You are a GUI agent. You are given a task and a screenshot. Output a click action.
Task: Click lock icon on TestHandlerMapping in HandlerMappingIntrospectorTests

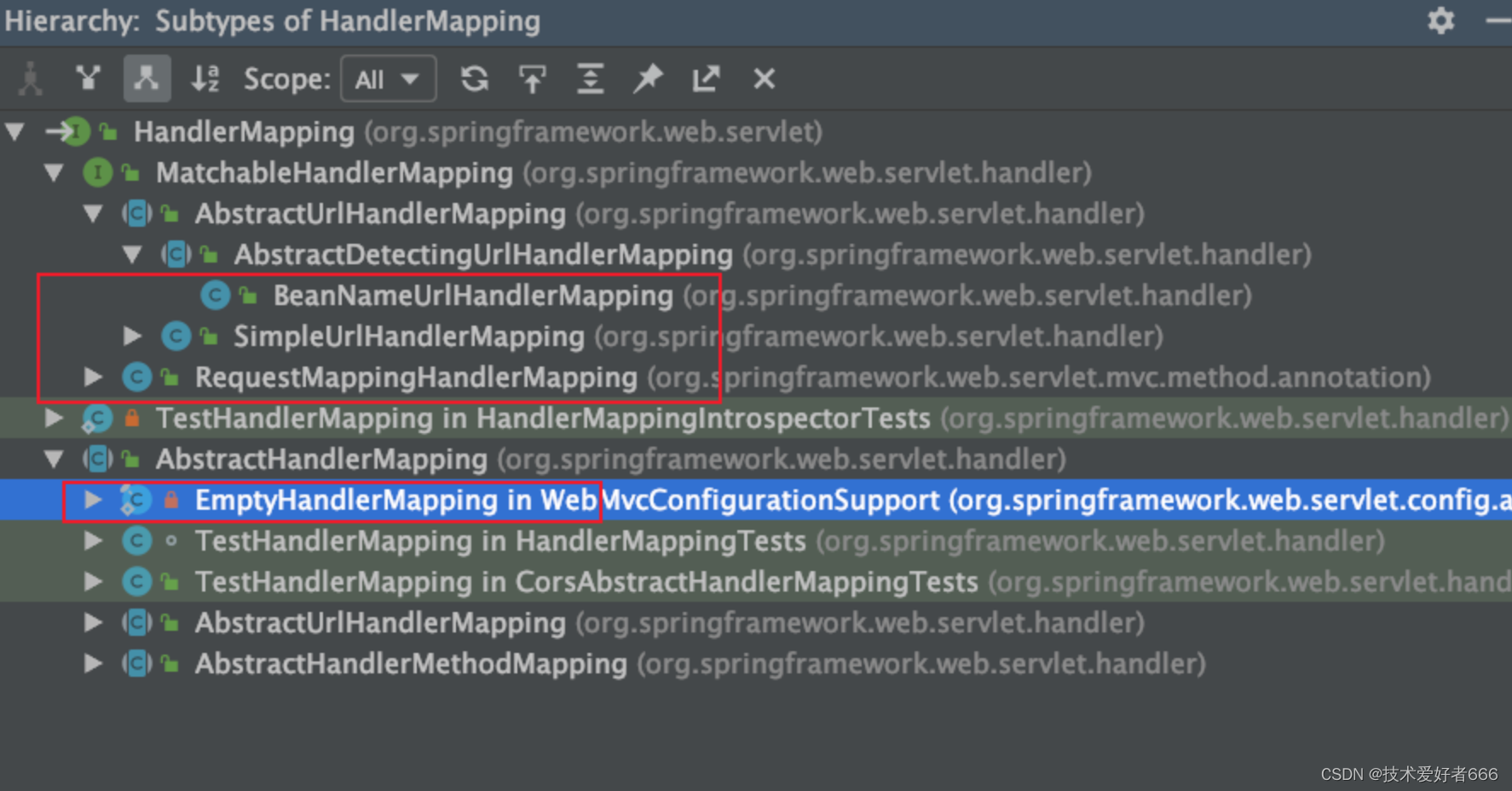[131, 419]
